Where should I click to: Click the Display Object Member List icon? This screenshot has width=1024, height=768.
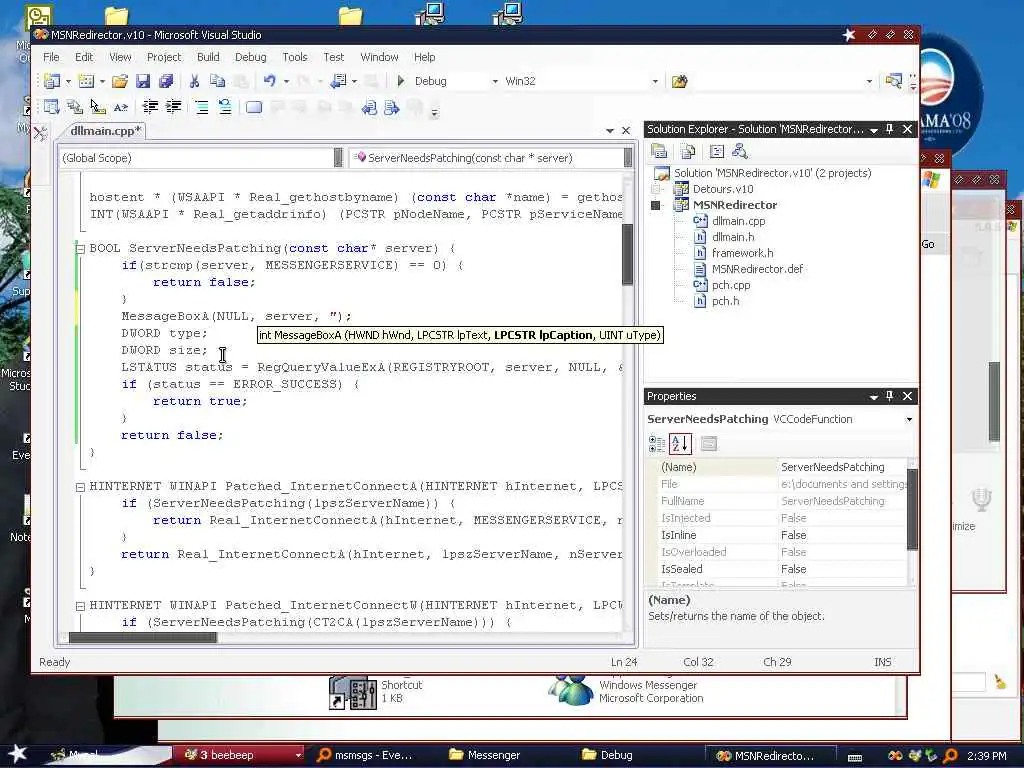click(x=52, y=107)
